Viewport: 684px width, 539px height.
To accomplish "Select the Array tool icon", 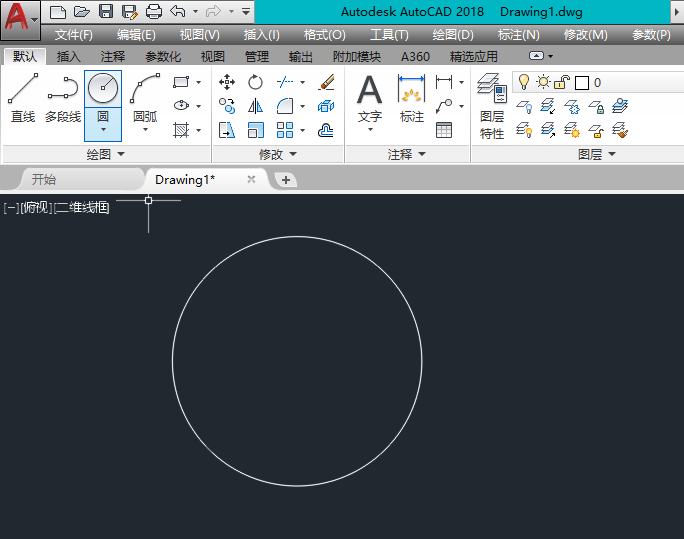I will [x=285, y=130].
